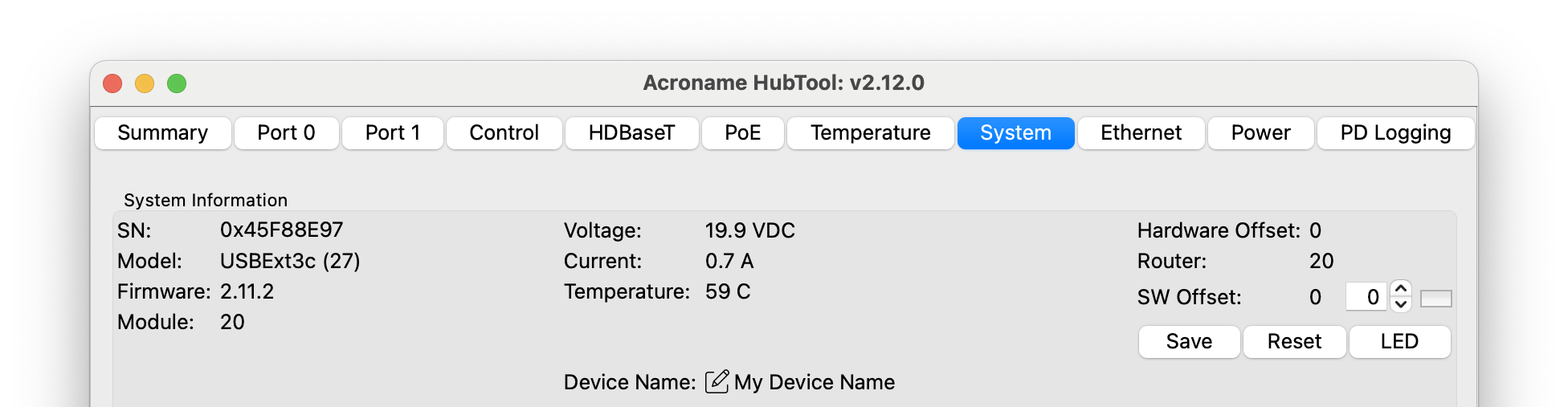Select the HDBaseT tab
The width and height of the screenshot is (1568, 407).
coord(631,133)
